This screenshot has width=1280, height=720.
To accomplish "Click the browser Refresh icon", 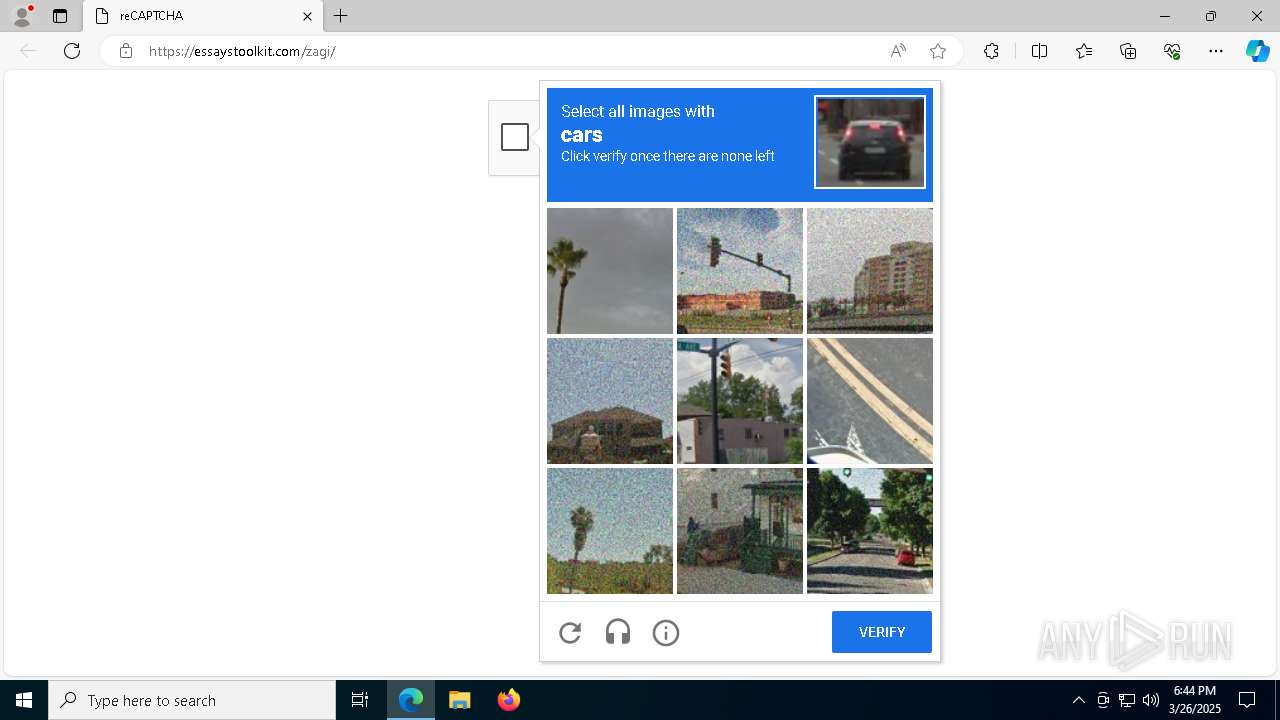I will [72, 51].
